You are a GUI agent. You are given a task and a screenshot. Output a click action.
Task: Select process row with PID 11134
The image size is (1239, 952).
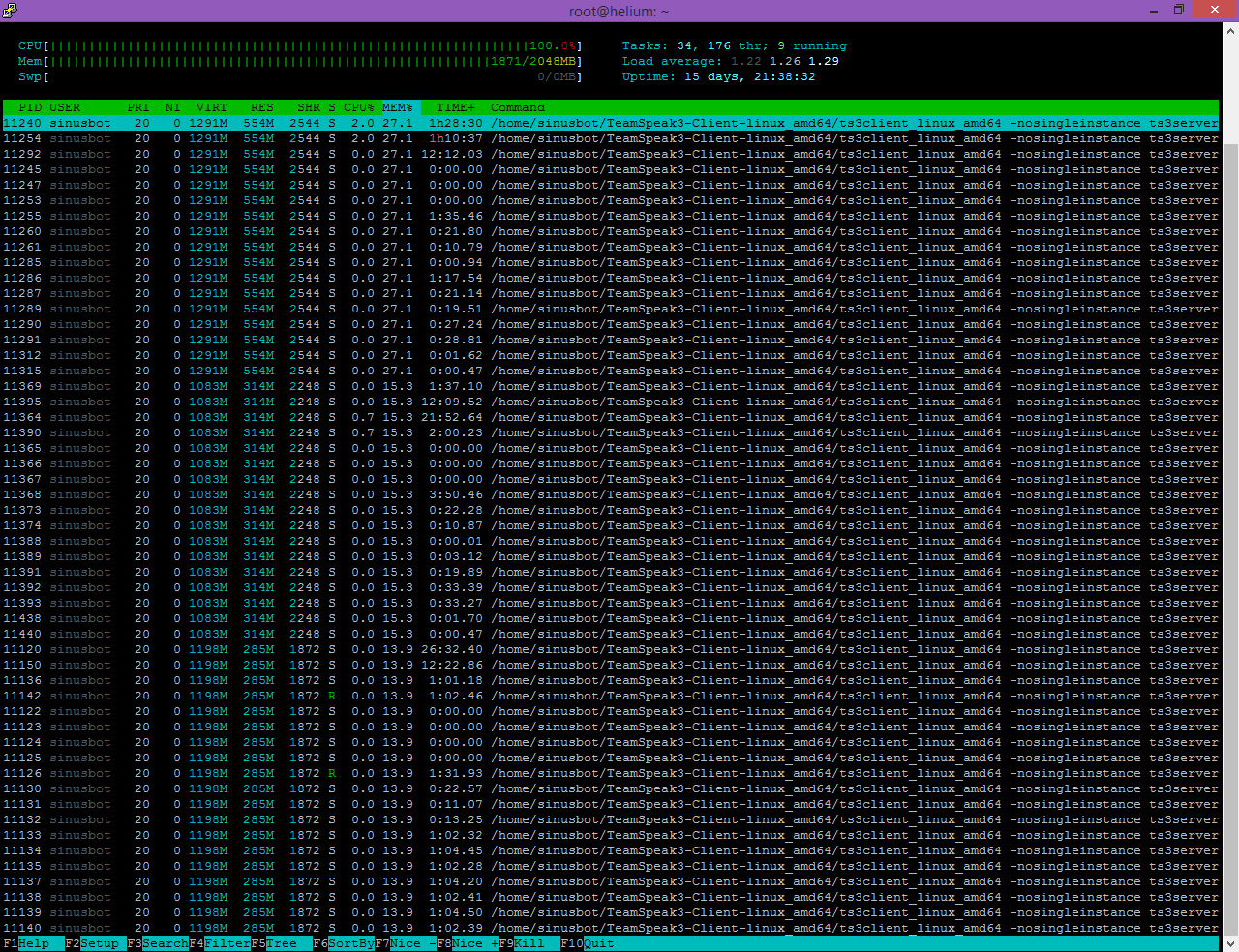coord(611,850)
